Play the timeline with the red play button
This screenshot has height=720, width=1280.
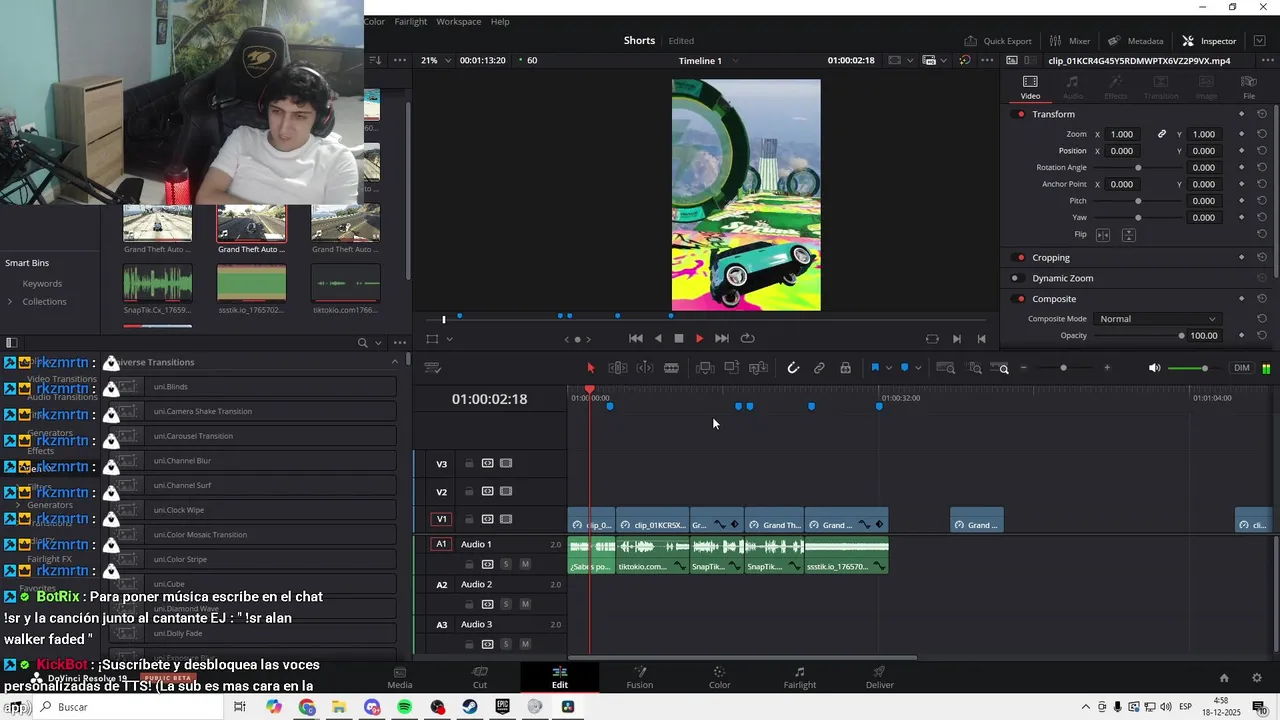click(x=699, y=339)
